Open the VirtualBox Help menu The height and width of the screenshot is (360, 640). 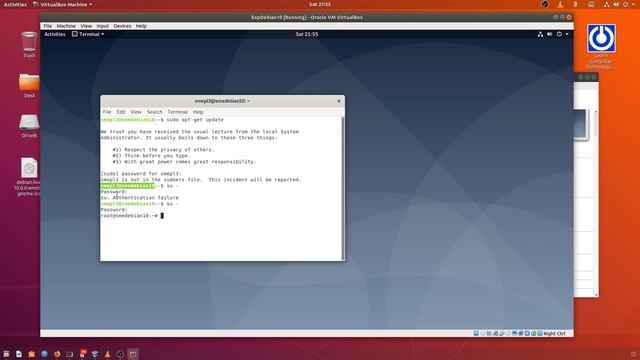(141, 26)
